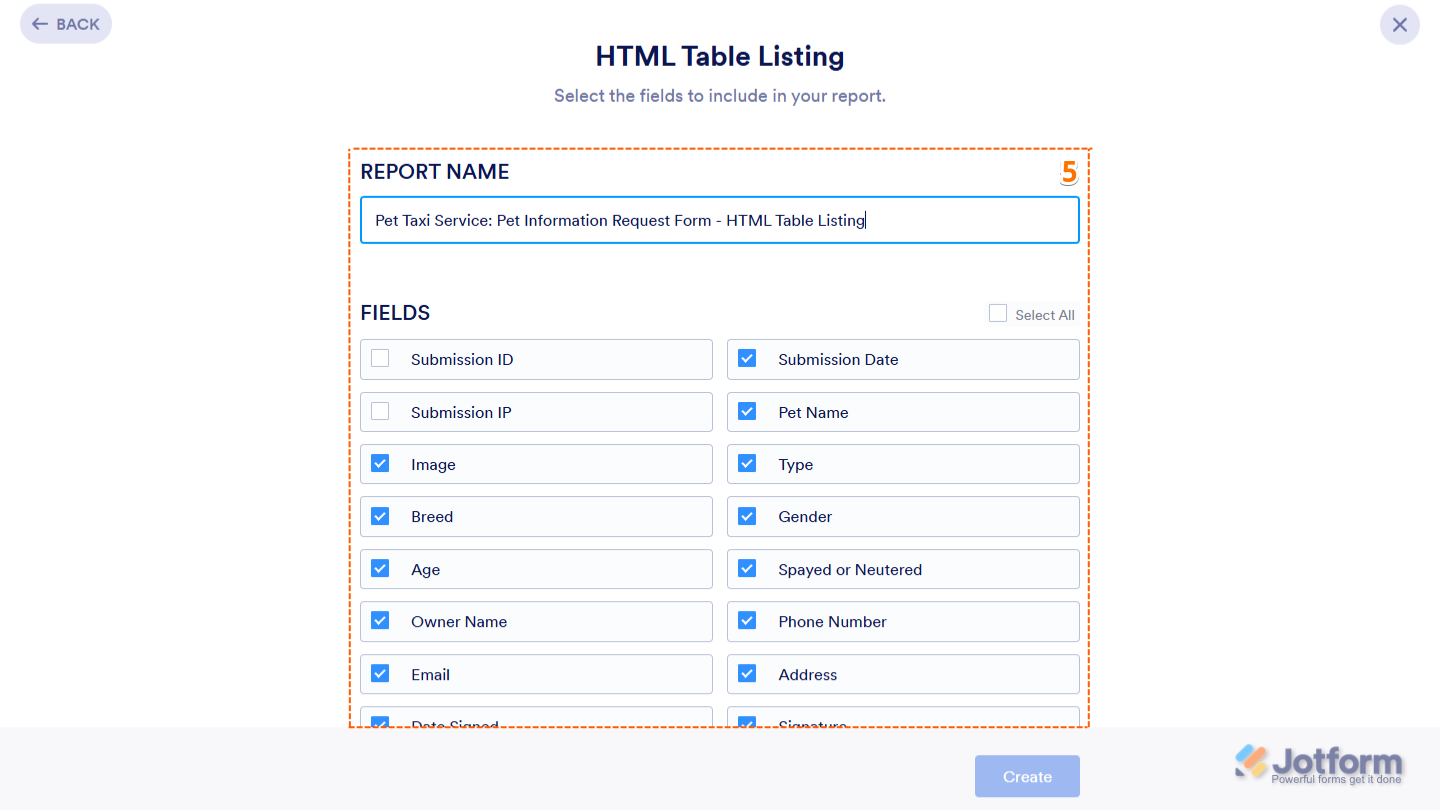The height and width of the screenshot is (810, 1440).
Task: Disable the Phone Number field checkbox
Action: 747,621
